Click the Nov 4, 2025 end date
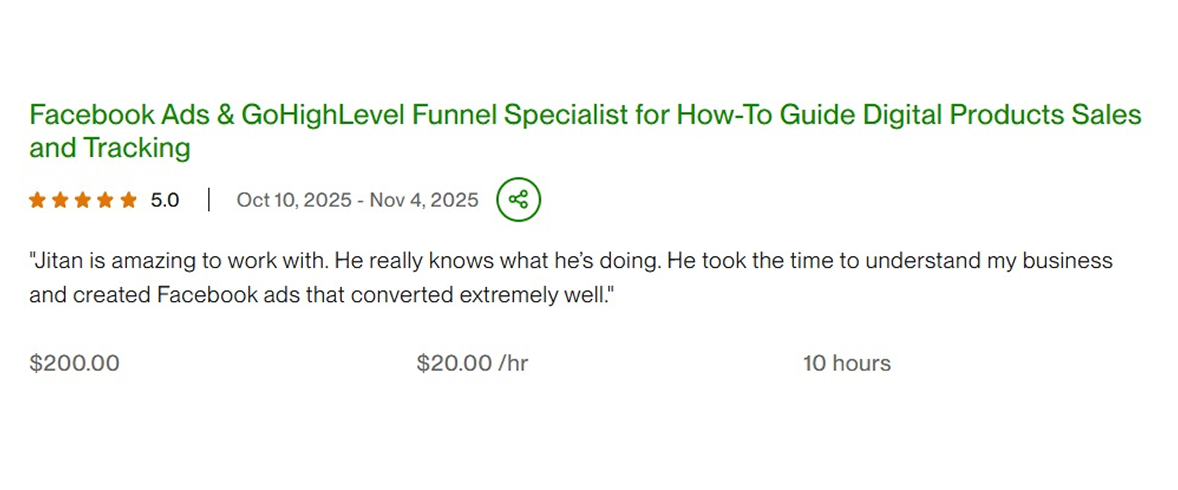This screenshot has width=1178, height=490. pyautogui.click(x=424, y=200)
